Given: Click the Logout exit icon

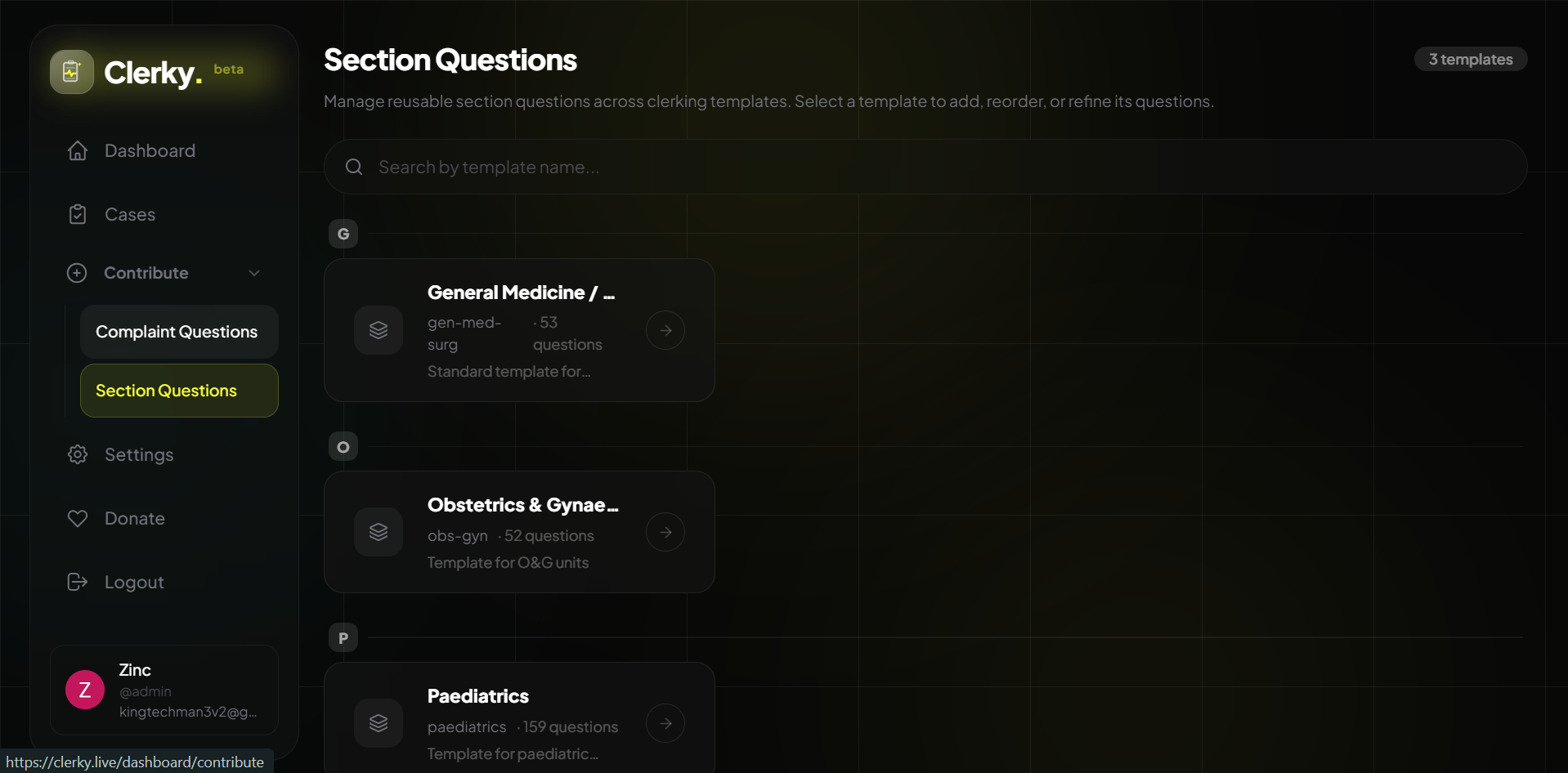Looking at the screenshot, I should (x=78, y=582).
